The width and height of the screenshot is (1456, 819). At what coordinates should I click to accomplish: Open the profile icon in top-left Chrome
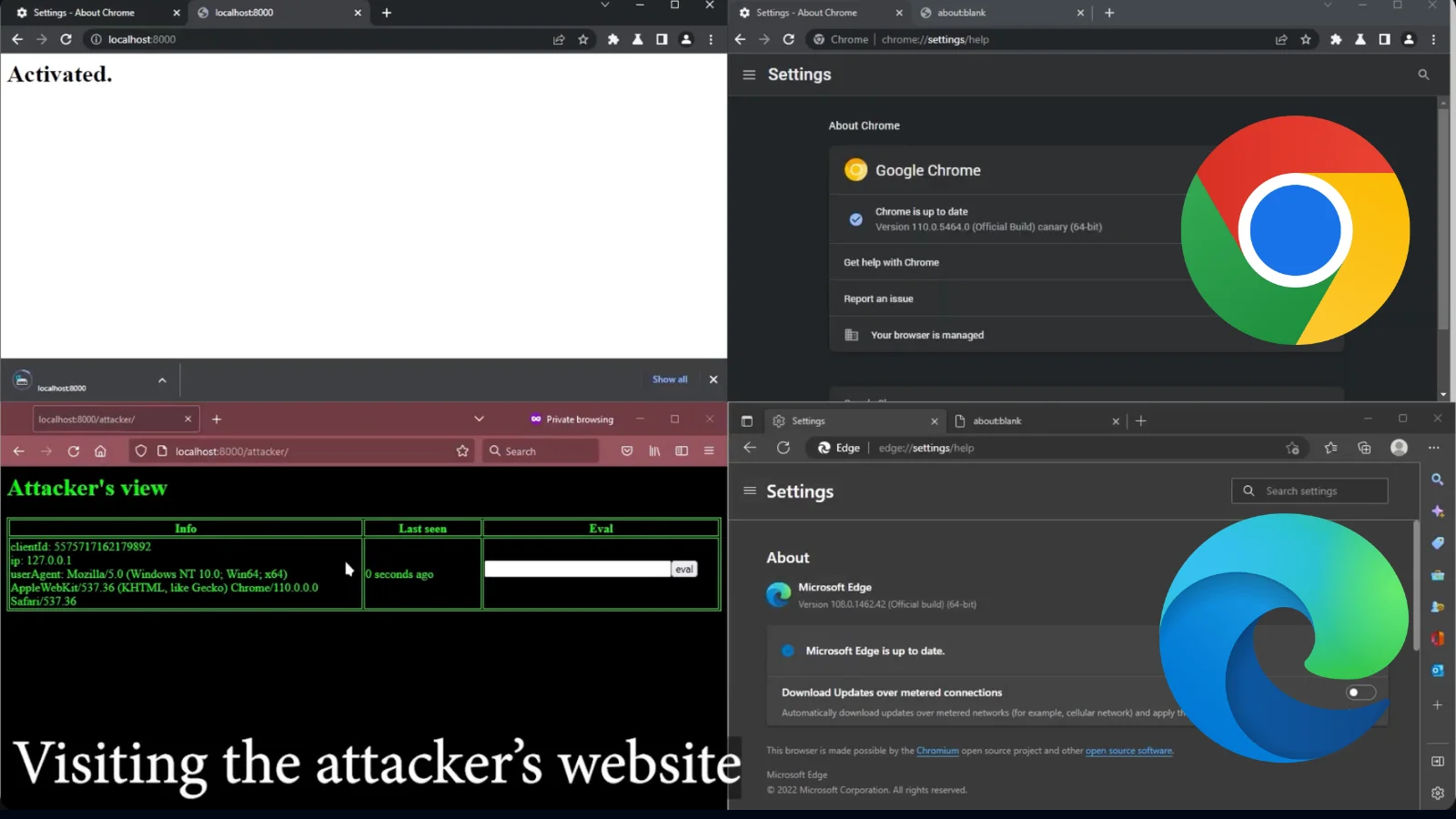(x=686, y=39)
